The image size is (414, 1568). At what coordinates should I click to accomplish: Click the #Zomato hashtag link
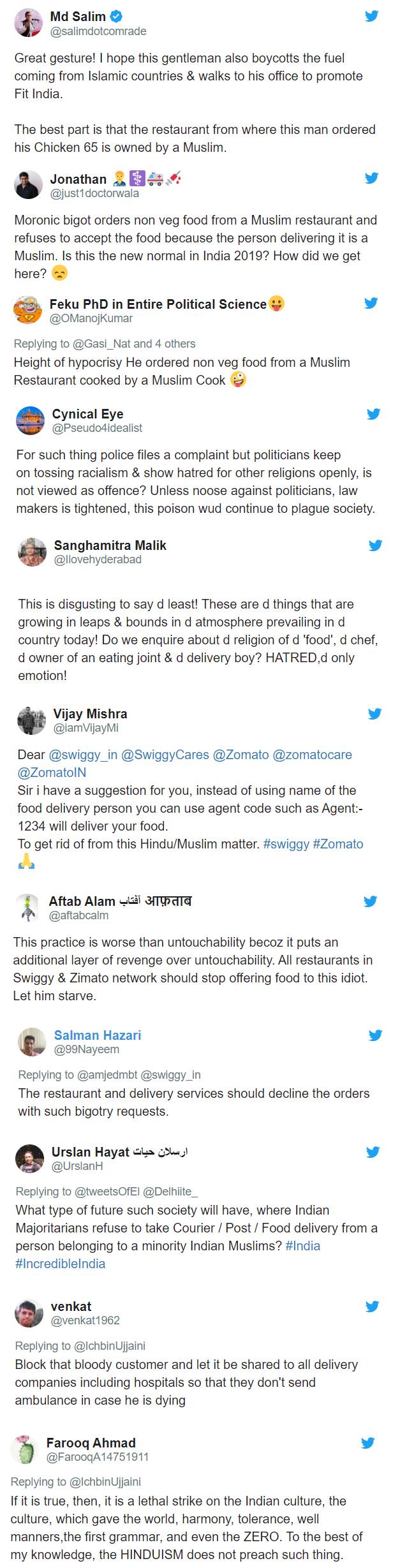tap(337, 844)
